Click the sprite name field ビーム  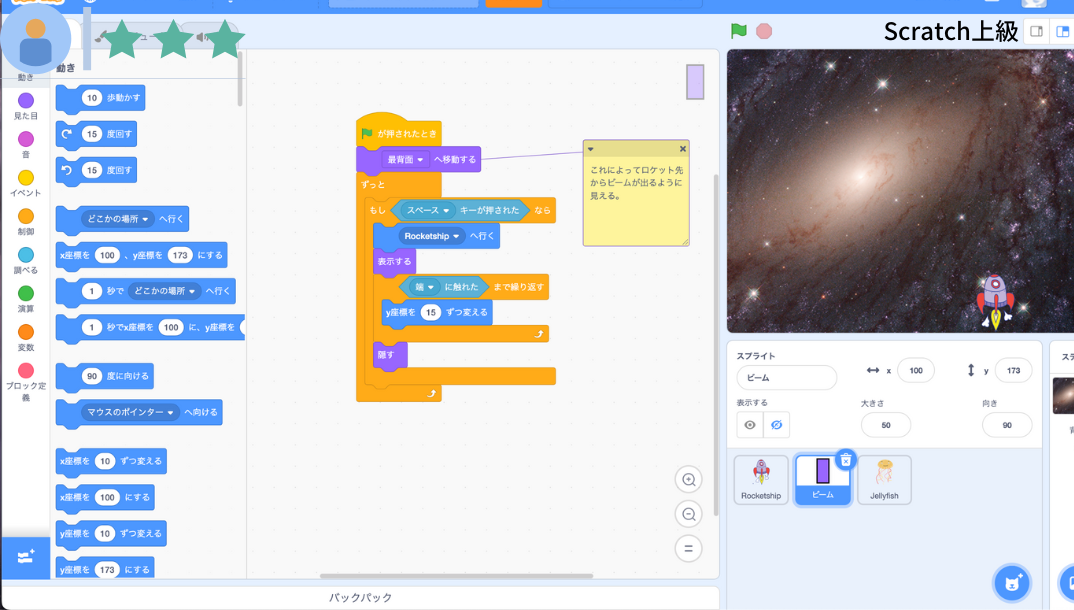pos(786,378)
